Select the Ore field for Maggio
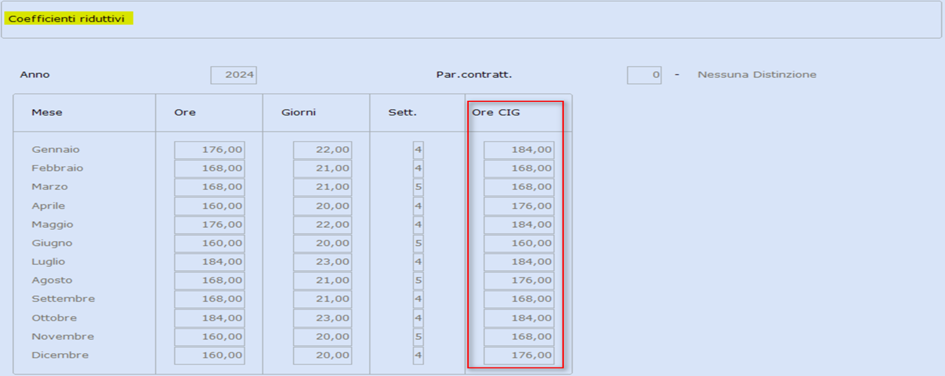The height and width of the screenshot is (376, 945). 210,225
